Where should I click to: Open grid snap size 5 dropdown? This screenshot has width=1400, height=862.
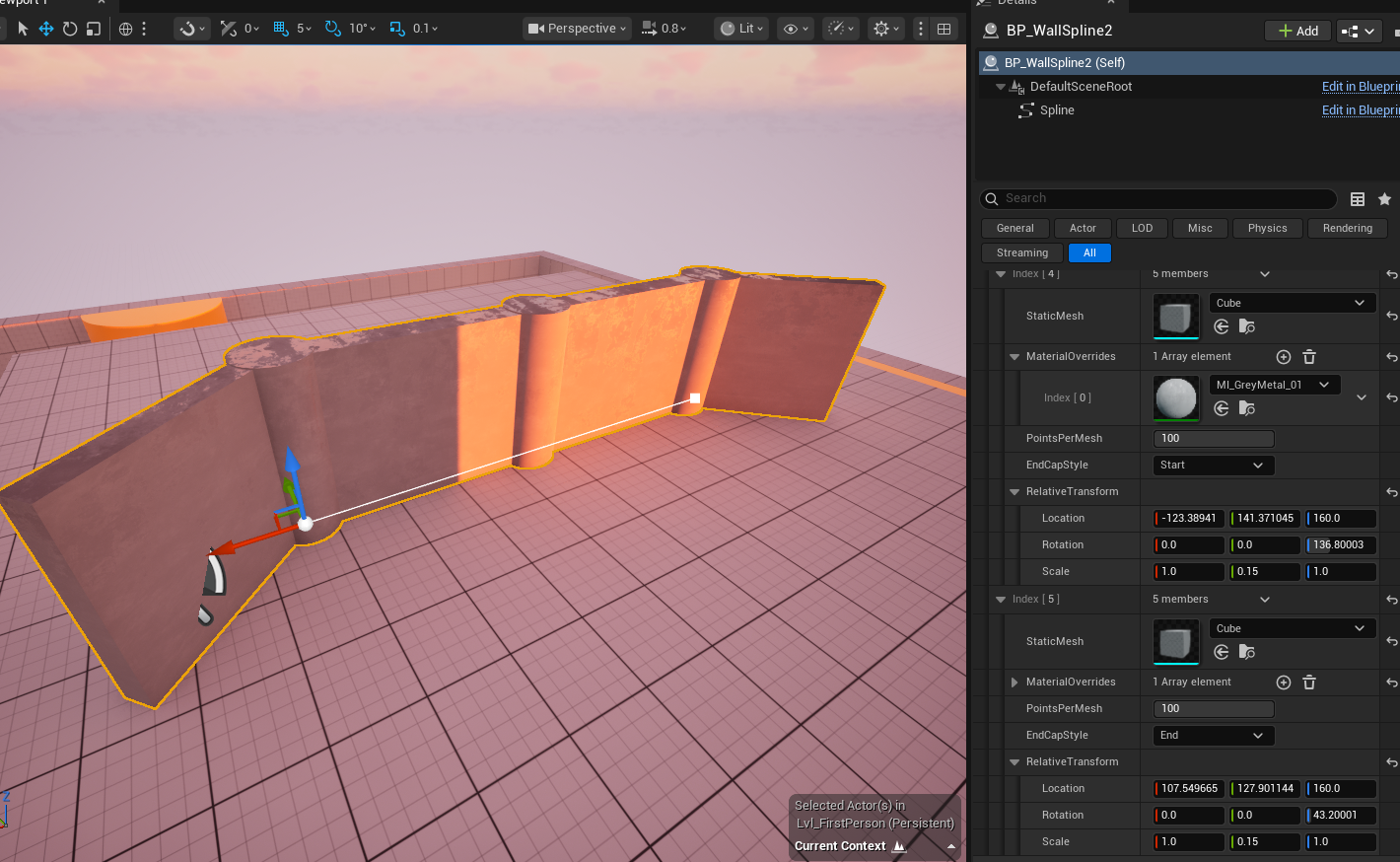pyautogui.click(x=305, y=29)
